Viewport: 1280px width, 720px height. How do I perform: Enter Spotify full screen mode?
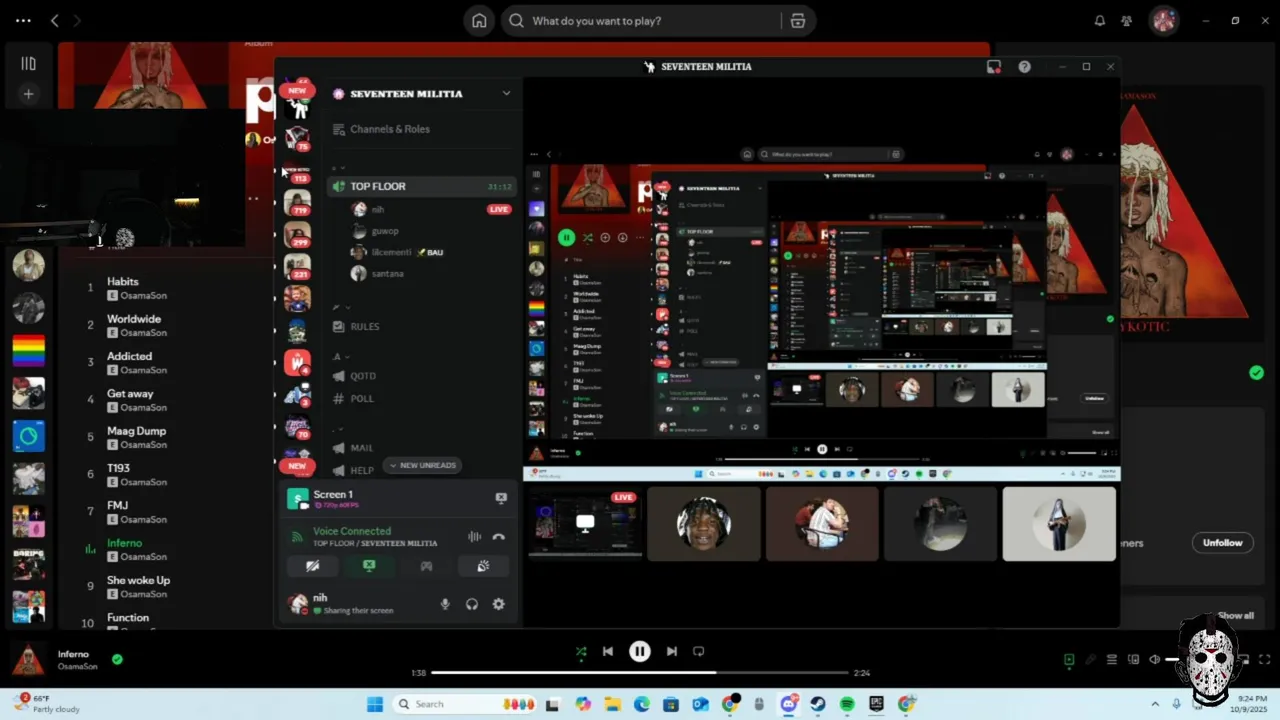click(1265, 660)
